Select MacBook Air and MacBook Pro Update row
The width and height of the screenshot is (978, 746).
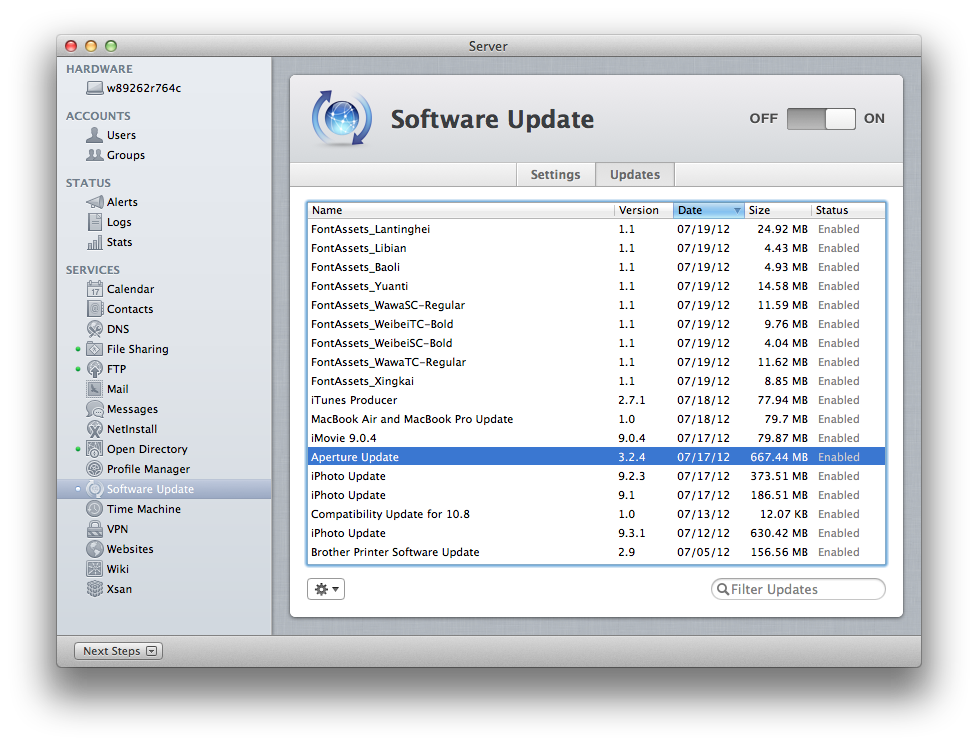click(596, 419)
